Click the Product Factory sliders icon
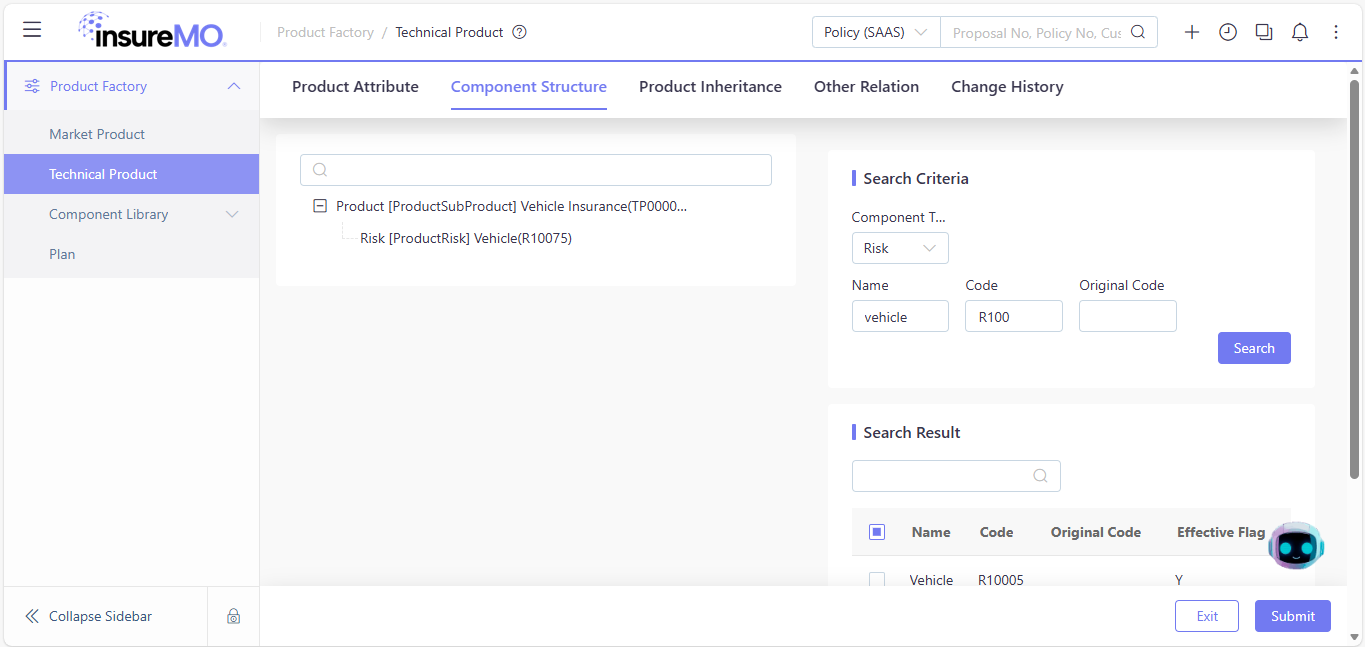This screenshot has width=1365, height=647. (x=32, y=86)
